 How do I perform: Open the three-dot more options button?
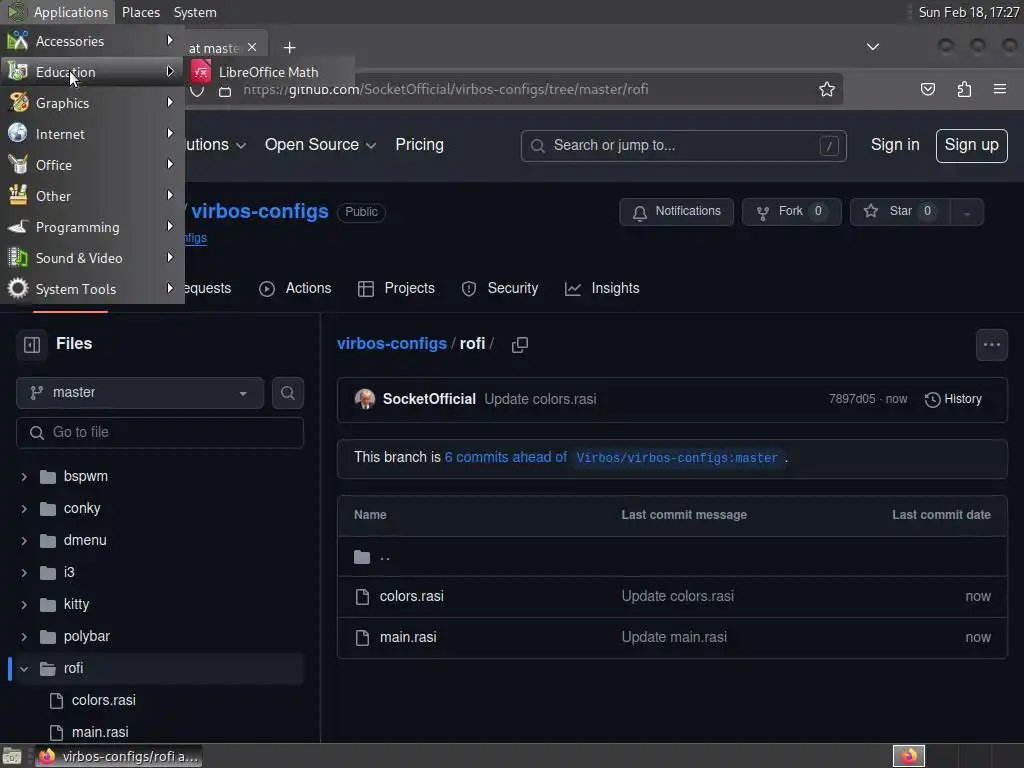(x=991, y=345)
